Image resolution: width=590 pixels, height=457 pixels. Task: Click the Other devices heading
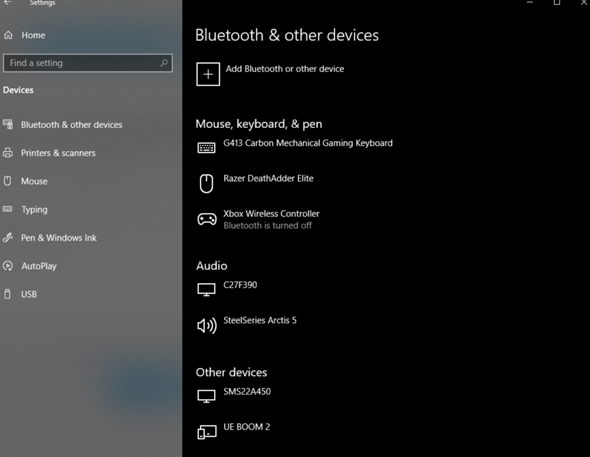click(231, 372)
